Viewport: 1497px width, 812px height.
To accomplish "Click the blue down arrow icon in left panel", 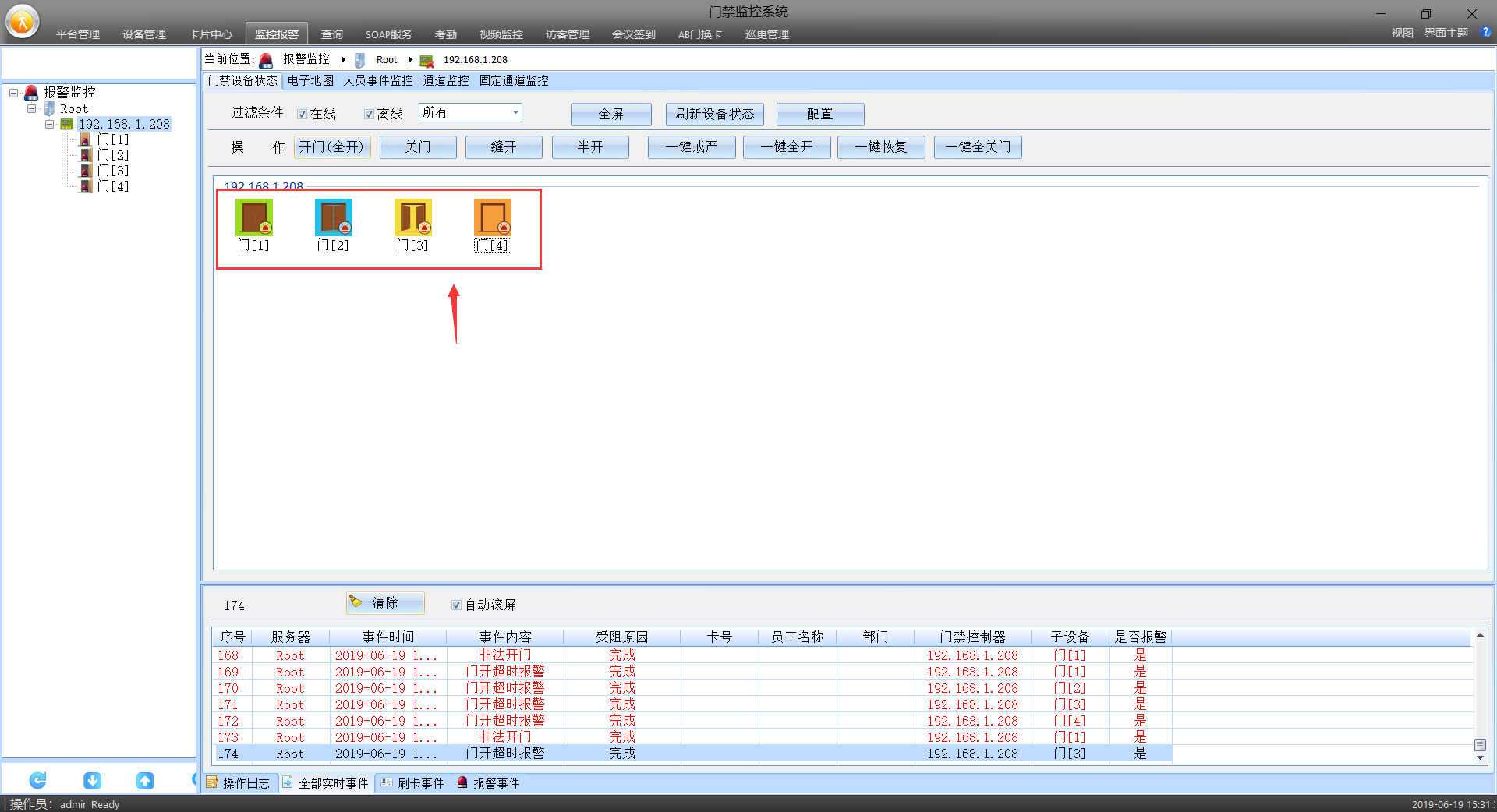I will (x=92, y=780).
